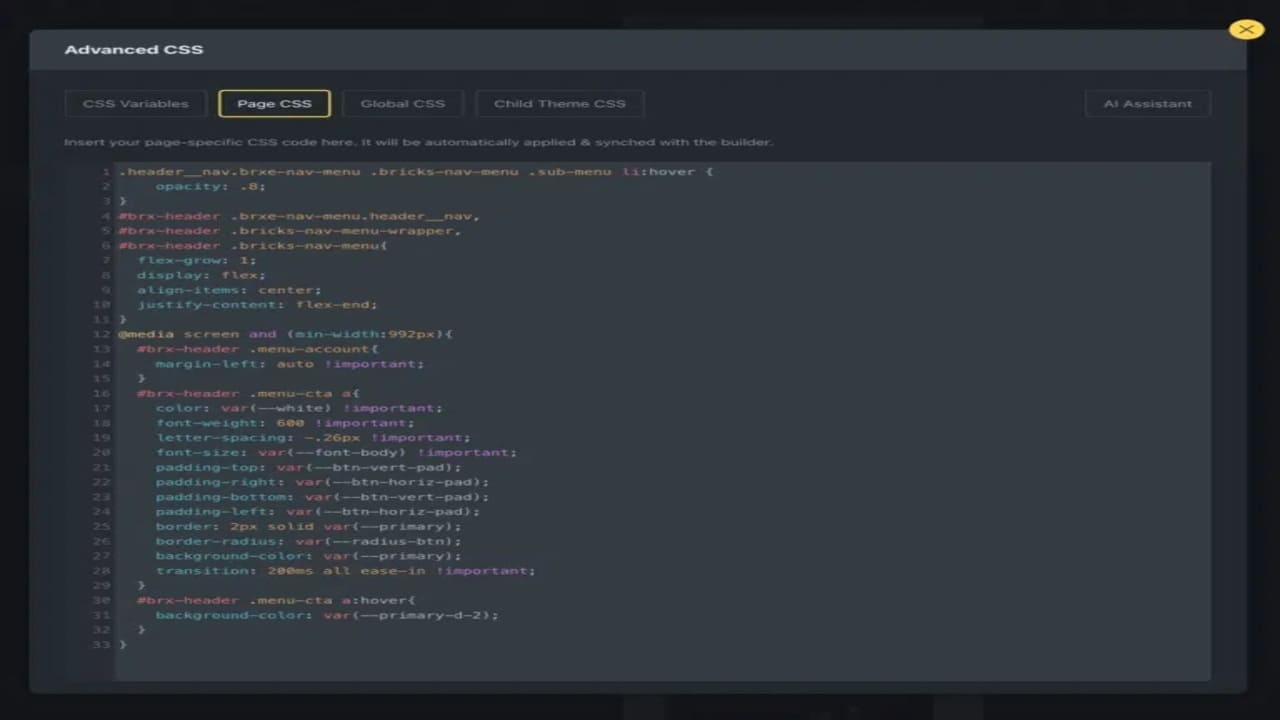Select the Page CSS tab
Viewport: 1280px width, 720px height.
(x=274, y=104)
